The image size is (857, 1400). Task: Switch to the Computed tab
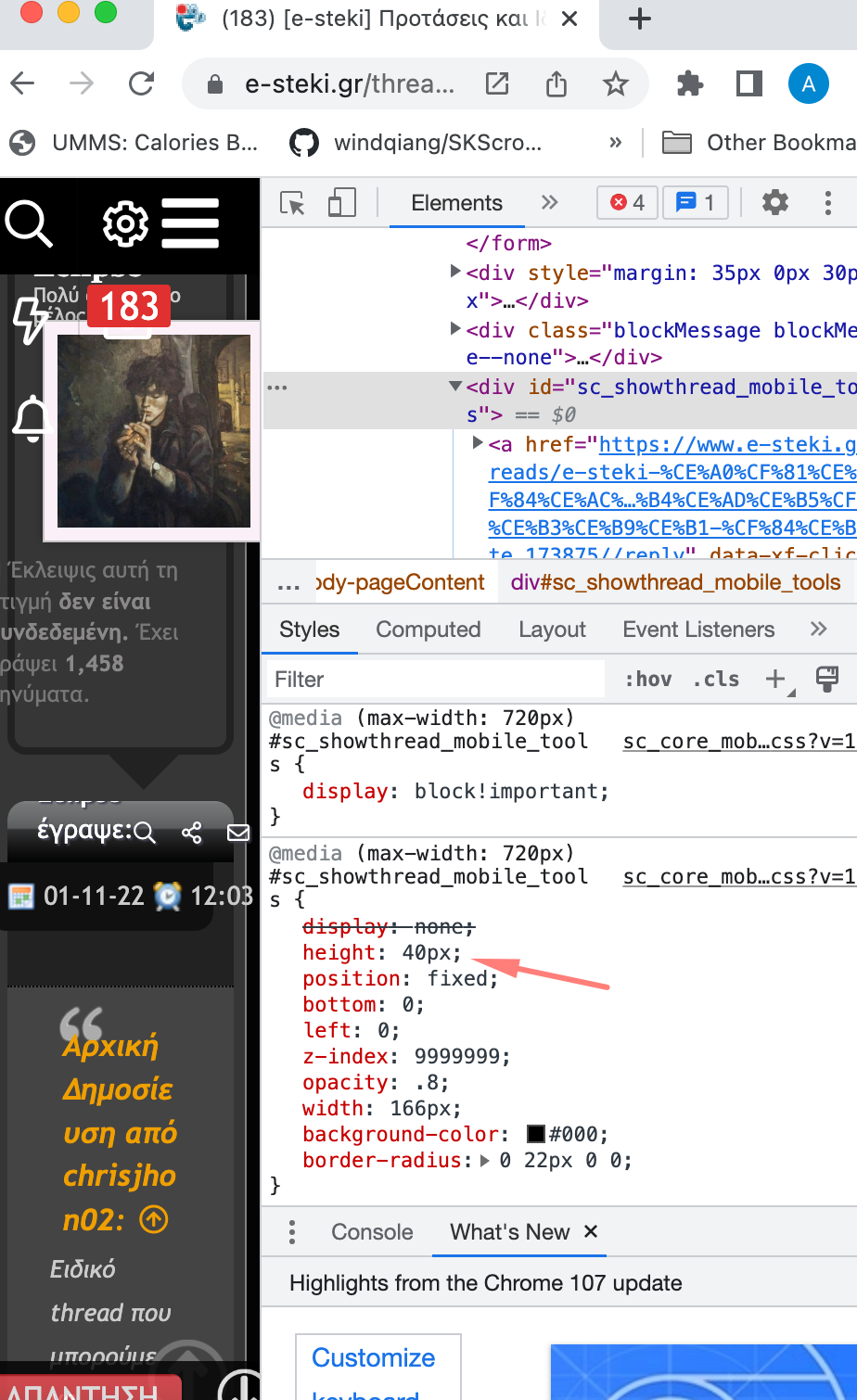(x=428, y=630)
